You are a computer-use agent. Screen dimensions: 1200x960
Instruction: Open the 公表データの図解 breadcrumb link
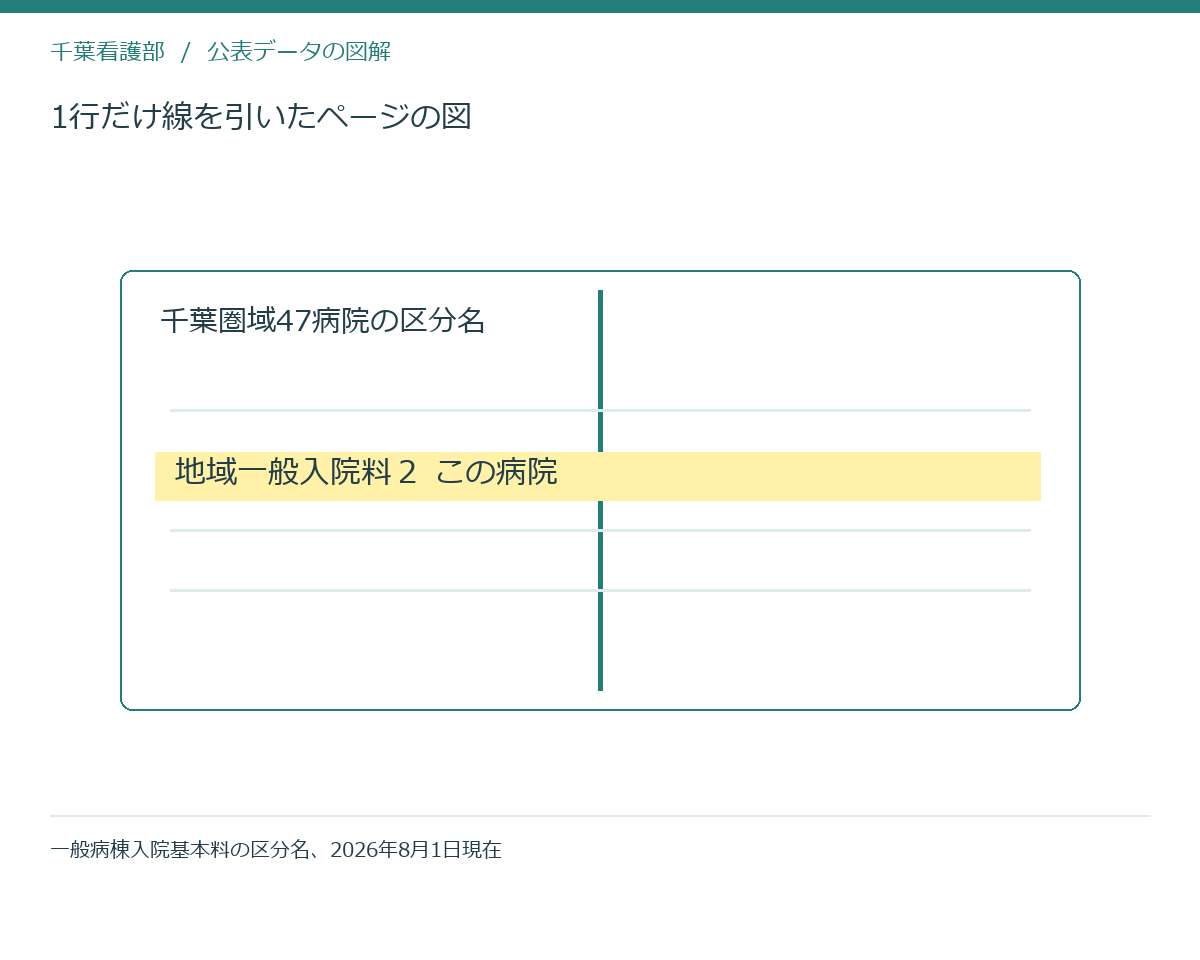(299, 52)
